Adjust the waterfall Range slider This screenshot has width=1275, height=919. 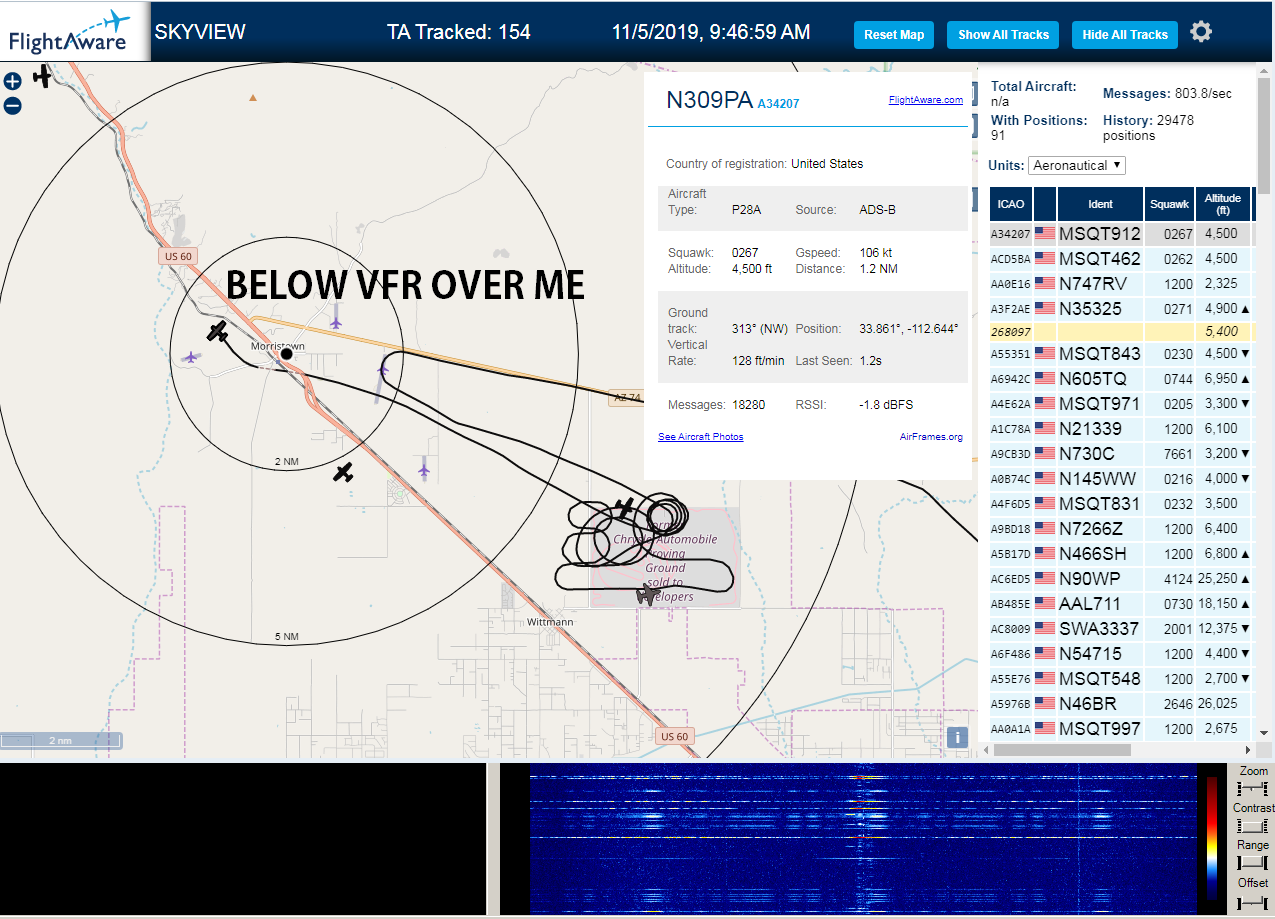tap(1252, 862)
